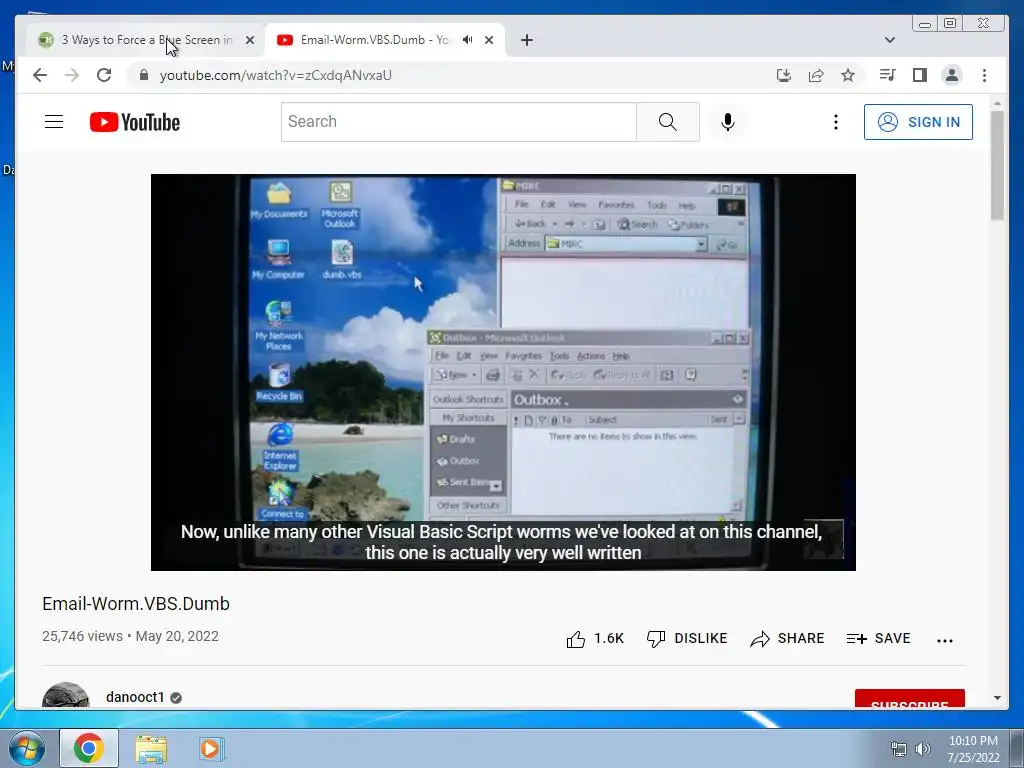Open the danooct1 channel avatar
1024x768 pixels.
point(66,696)
